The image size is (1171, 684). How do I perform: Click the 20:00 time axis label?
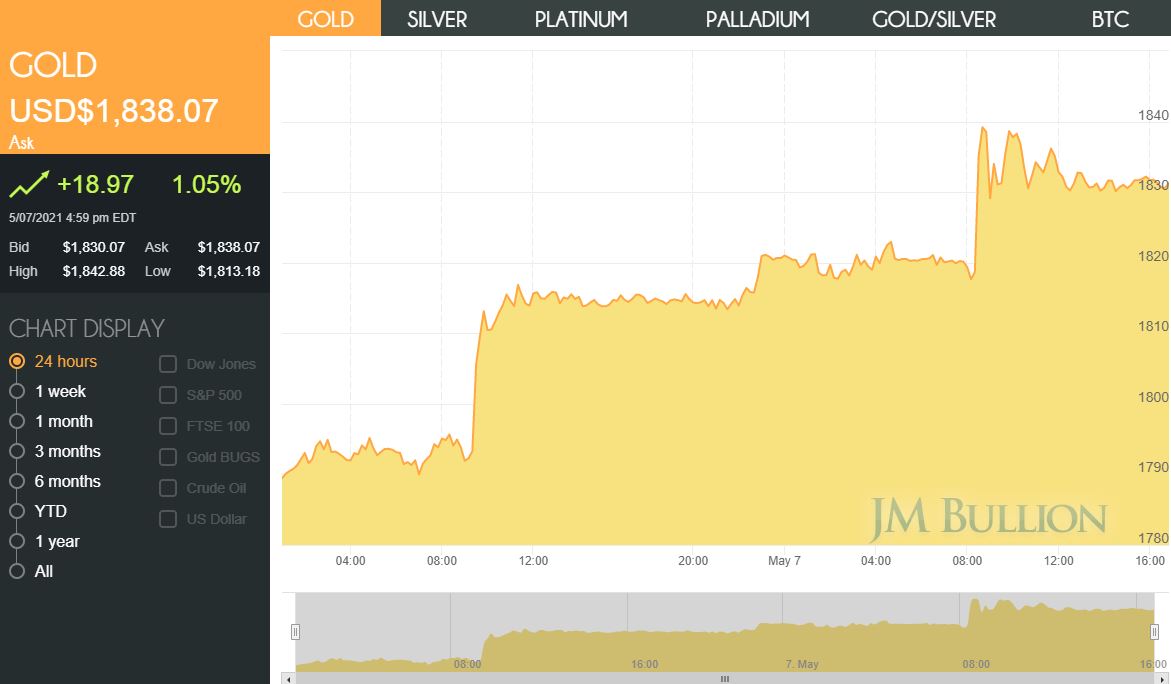tap(693, 561)
